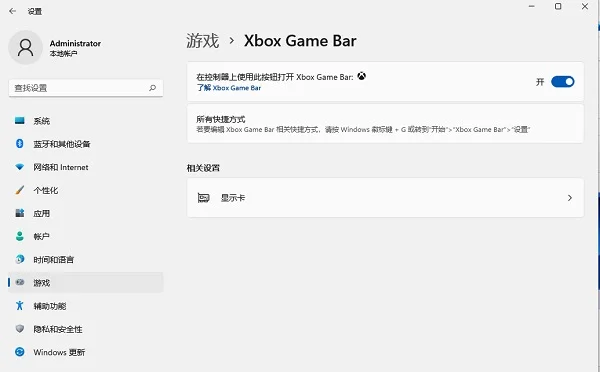Click the shield icon for 隐私和安全性

pos(20,329)
